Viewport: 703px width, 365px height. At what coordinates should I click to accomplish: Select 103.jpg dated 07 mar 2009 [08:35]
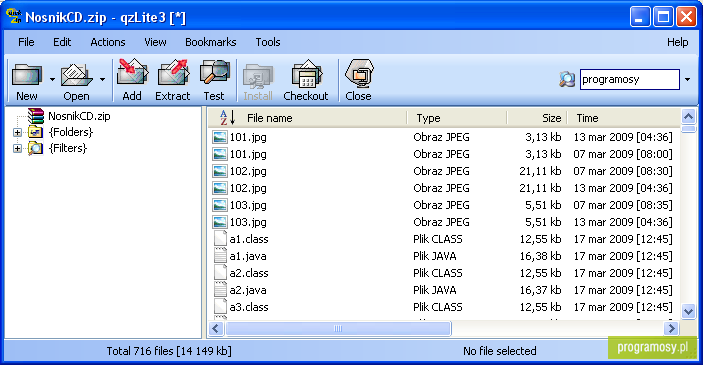pyautogui.click(x=444, y=205)
